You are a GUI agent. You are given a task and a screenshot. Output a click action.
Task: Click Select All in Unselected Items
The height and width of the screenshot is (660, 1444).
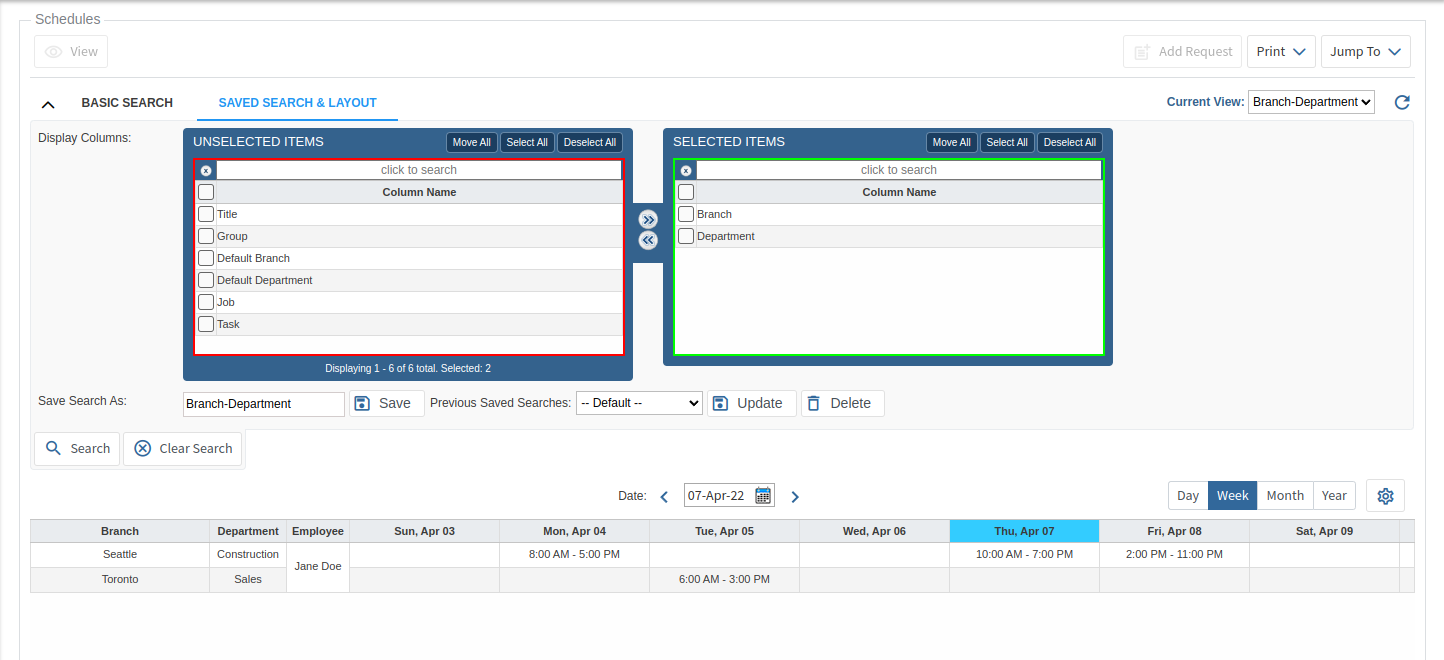coord(527,142)
